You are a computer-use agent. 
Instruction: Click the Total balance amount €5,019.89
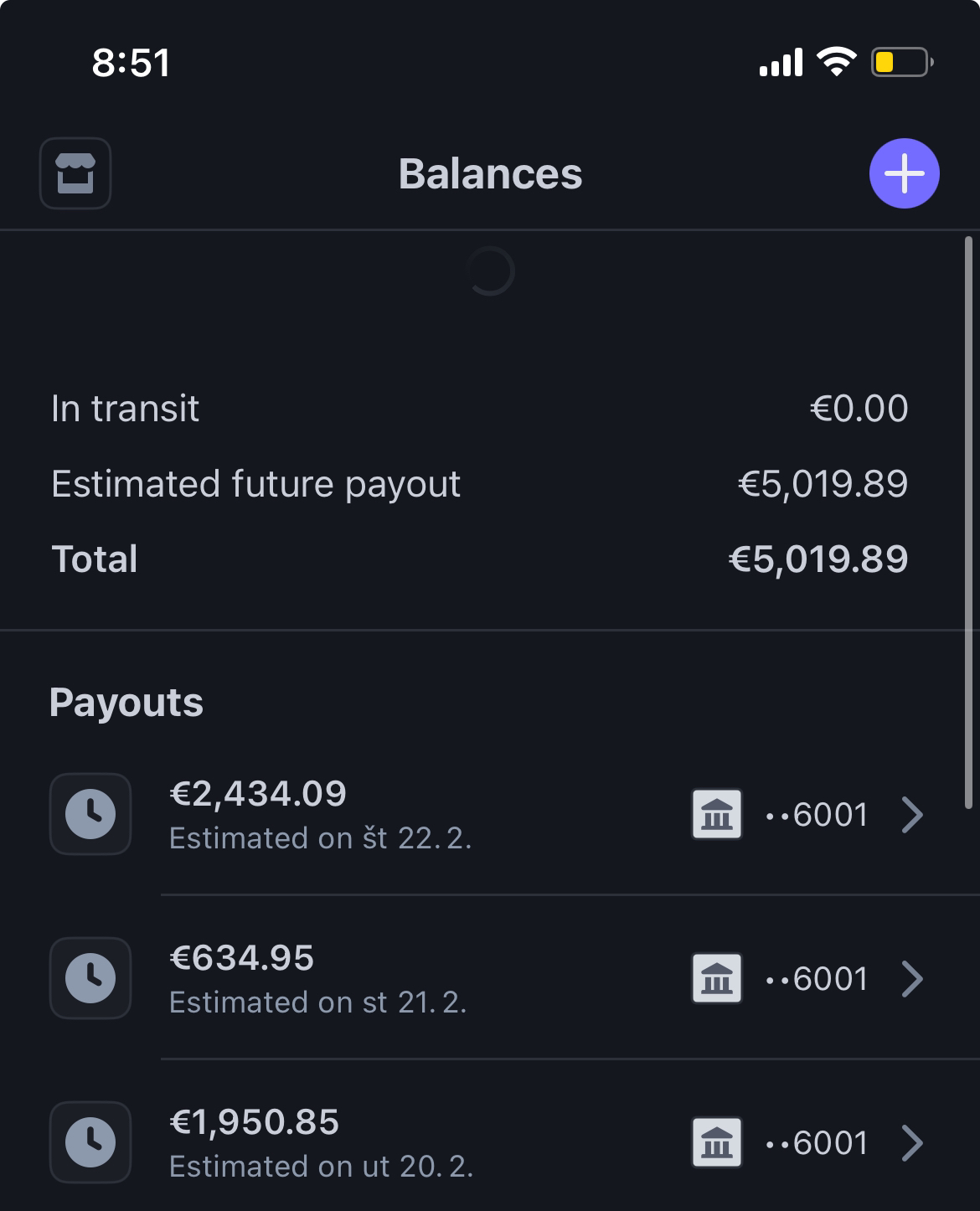point(818,559)
